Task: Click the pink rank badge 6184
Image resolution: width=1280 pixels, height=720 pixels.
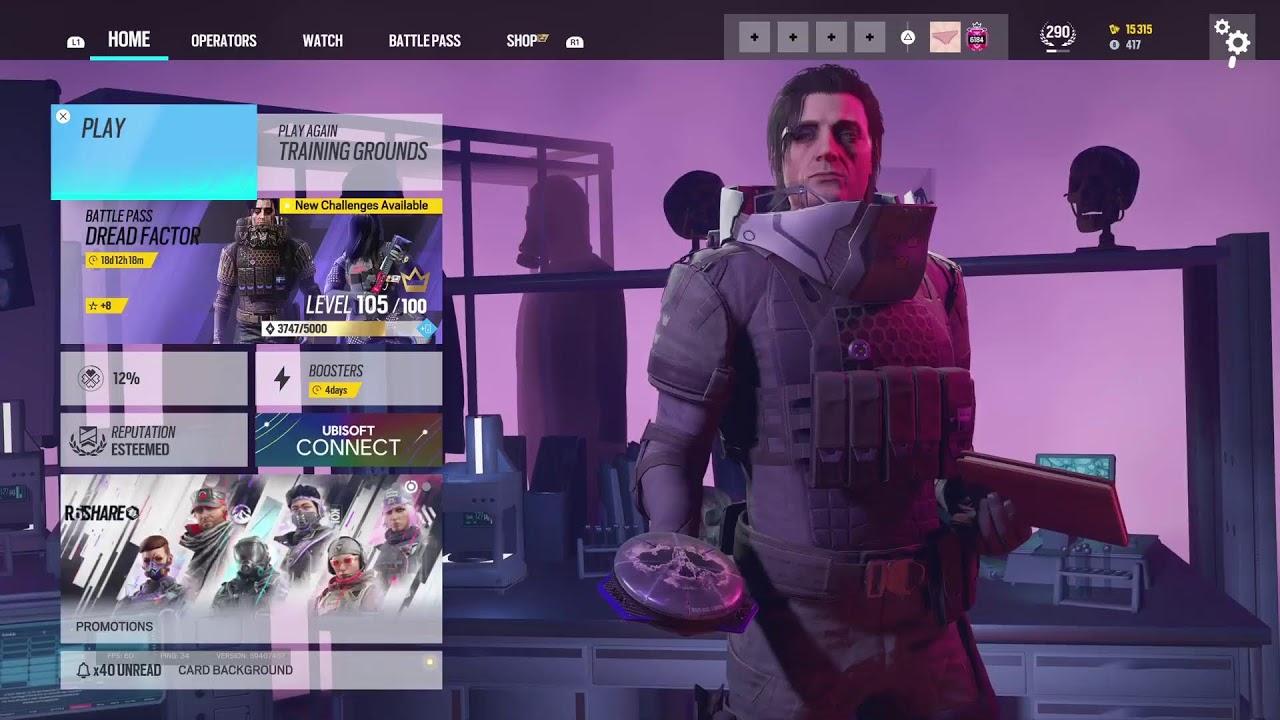Action: click(977, 38)
